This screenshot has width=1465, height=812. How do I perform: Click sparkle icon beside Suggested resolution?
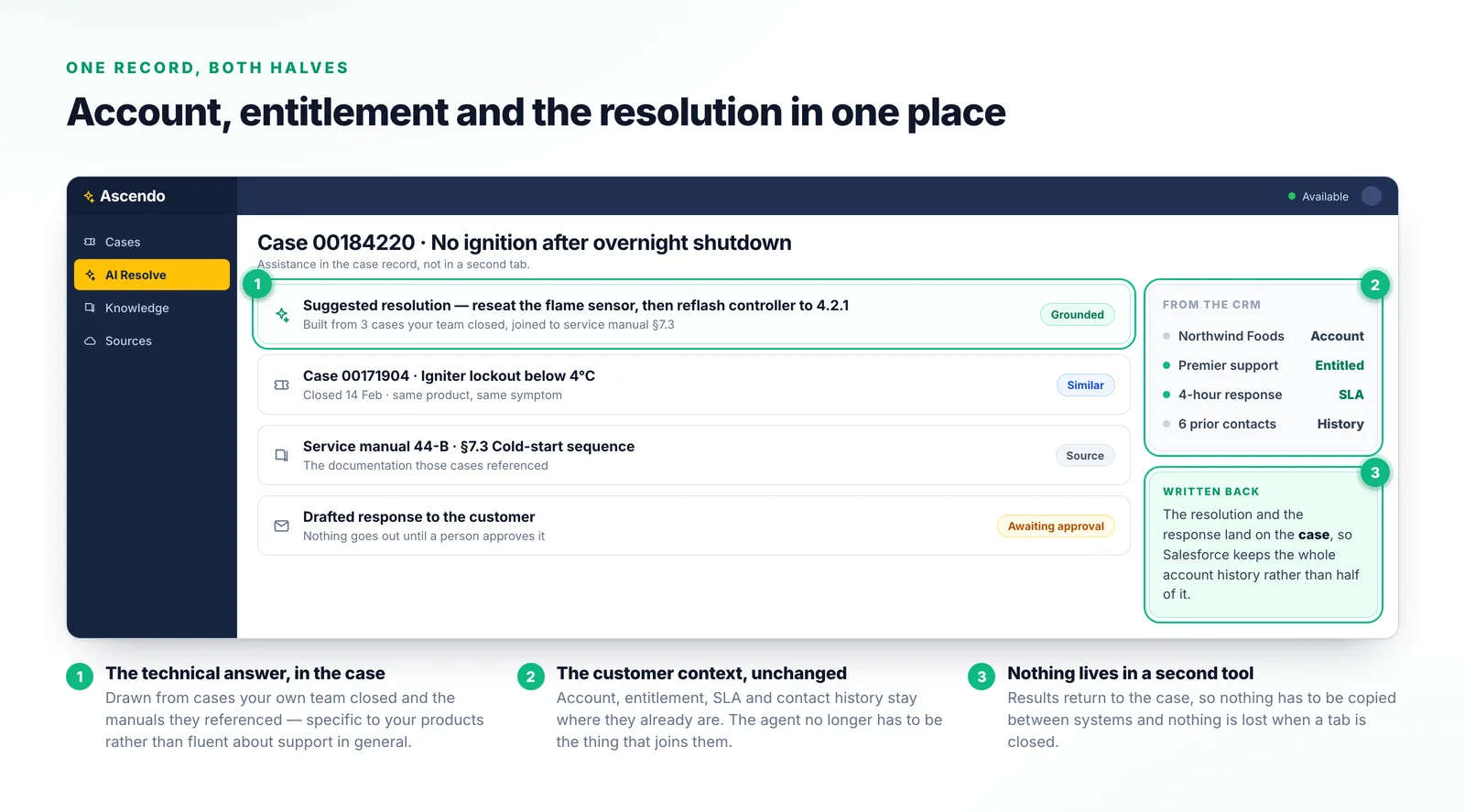[x=282, y=314]
